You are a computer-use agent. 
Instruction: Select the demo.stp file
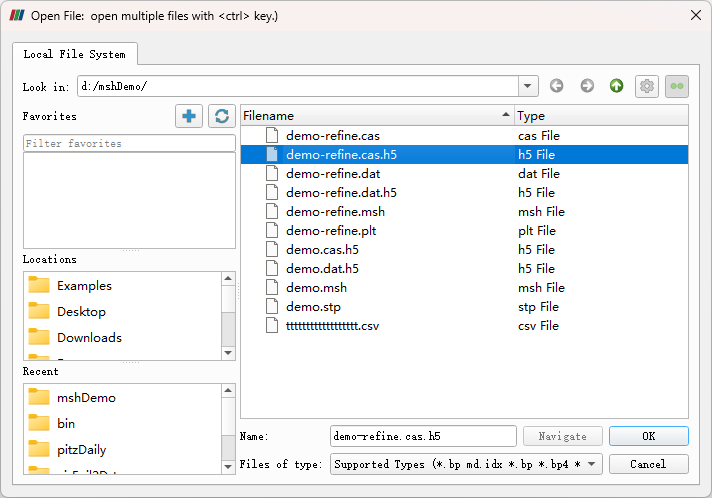(x=313, y=306)
